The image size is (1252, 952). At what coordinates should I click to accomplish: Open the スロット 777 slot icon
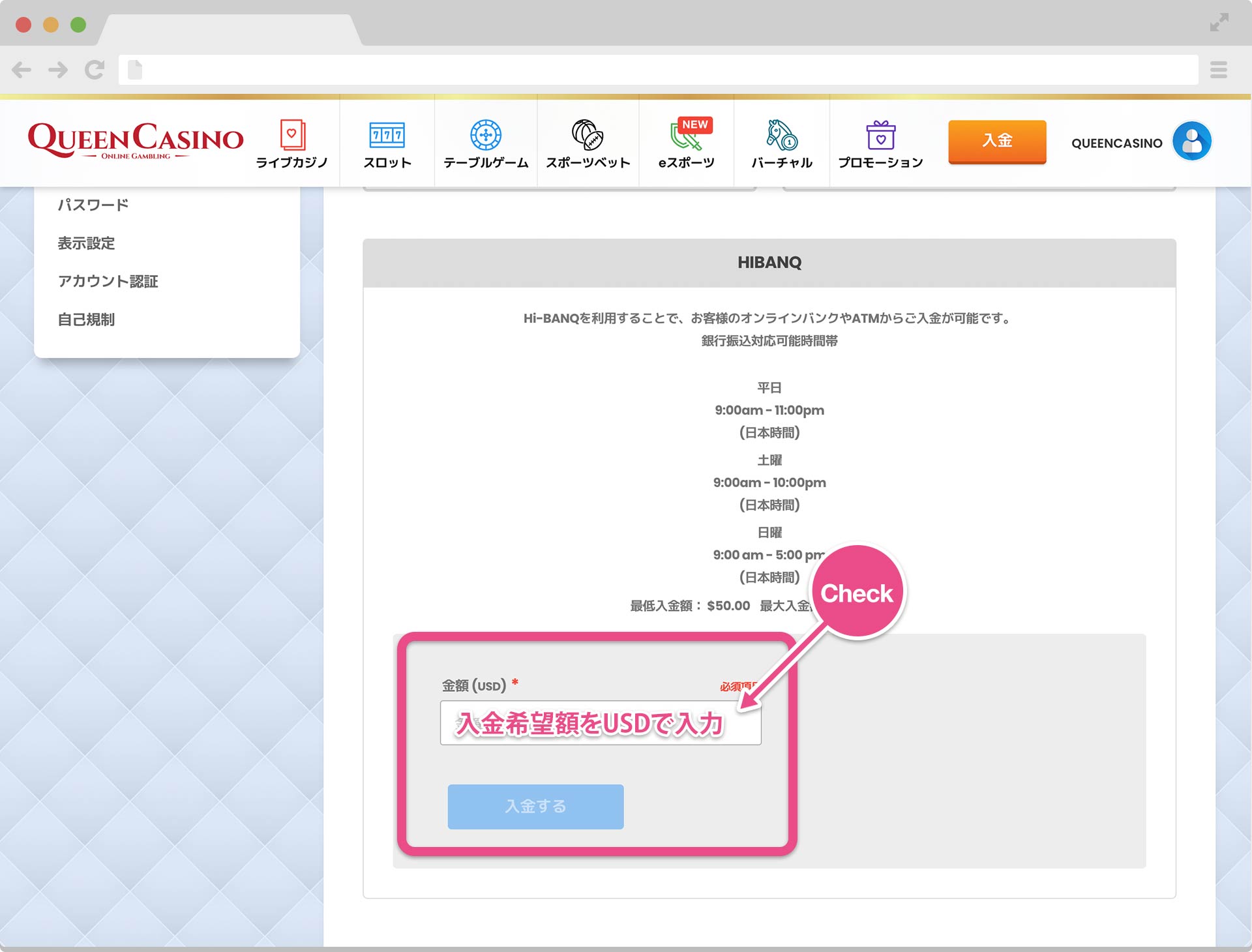point(387,135)
